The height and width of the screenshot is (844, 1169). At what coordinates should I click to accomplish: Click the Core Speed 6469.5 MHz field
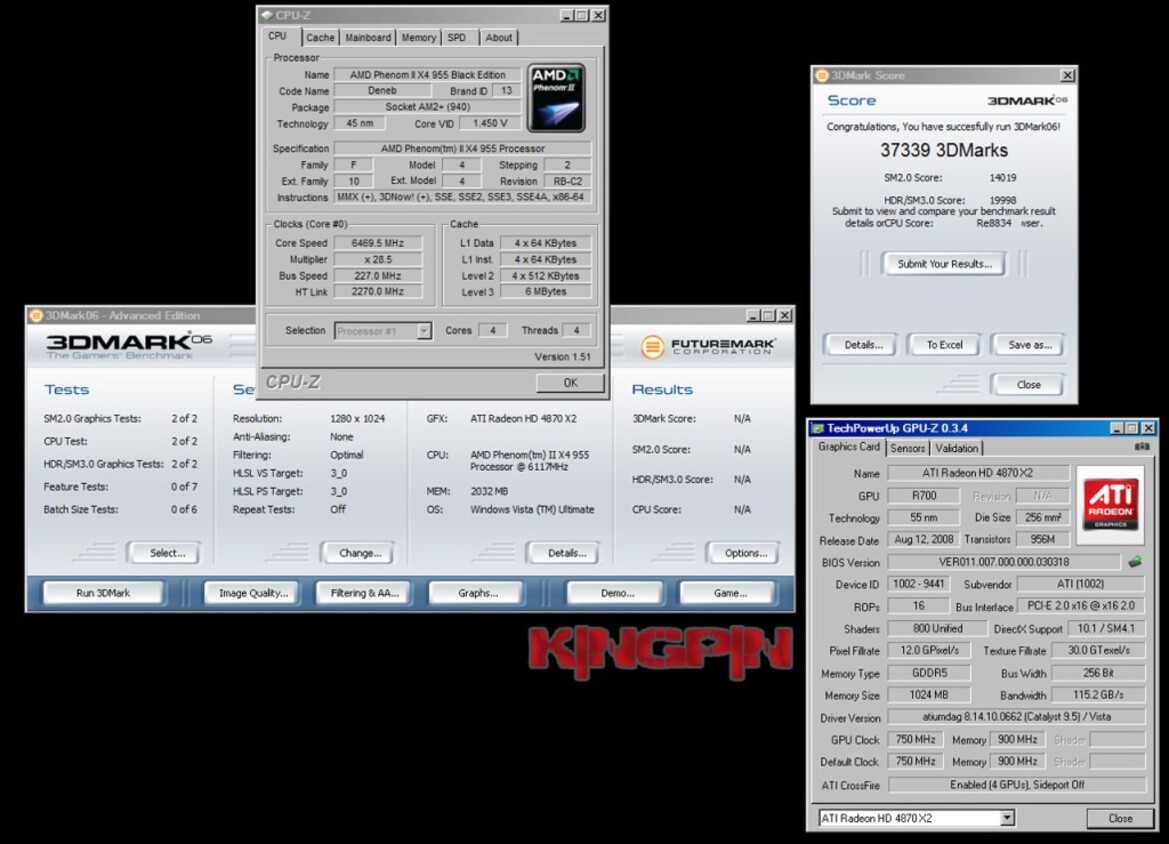click(378, 243)
